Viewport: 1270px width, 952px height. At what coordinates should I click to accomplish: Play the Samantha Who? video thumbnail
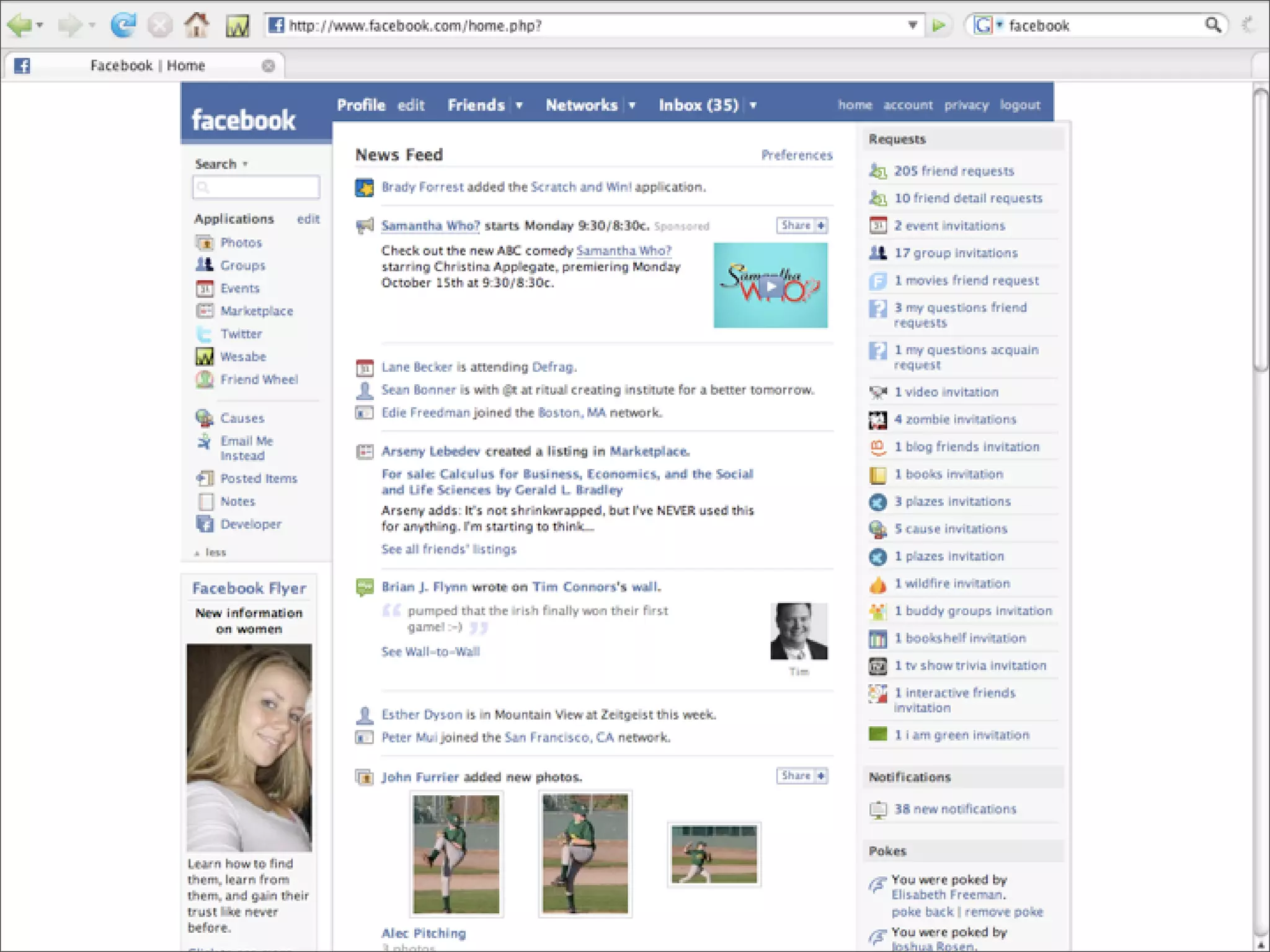[770, 285]
